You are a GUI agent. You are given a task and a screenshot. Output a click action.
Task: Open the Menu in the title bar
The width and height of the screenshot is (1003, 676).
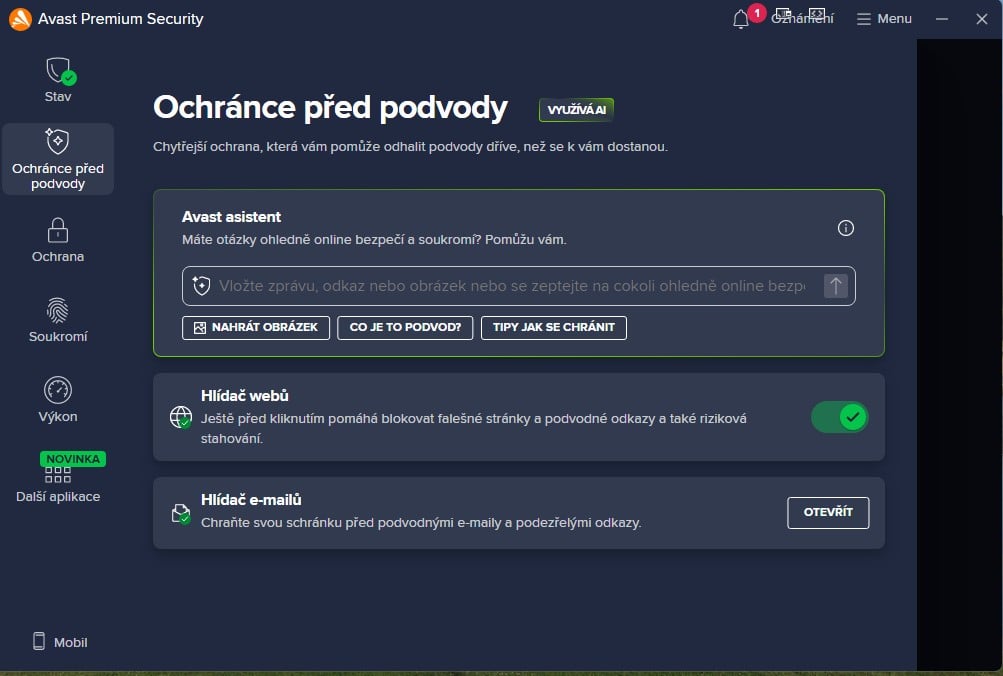click(883, 18)
